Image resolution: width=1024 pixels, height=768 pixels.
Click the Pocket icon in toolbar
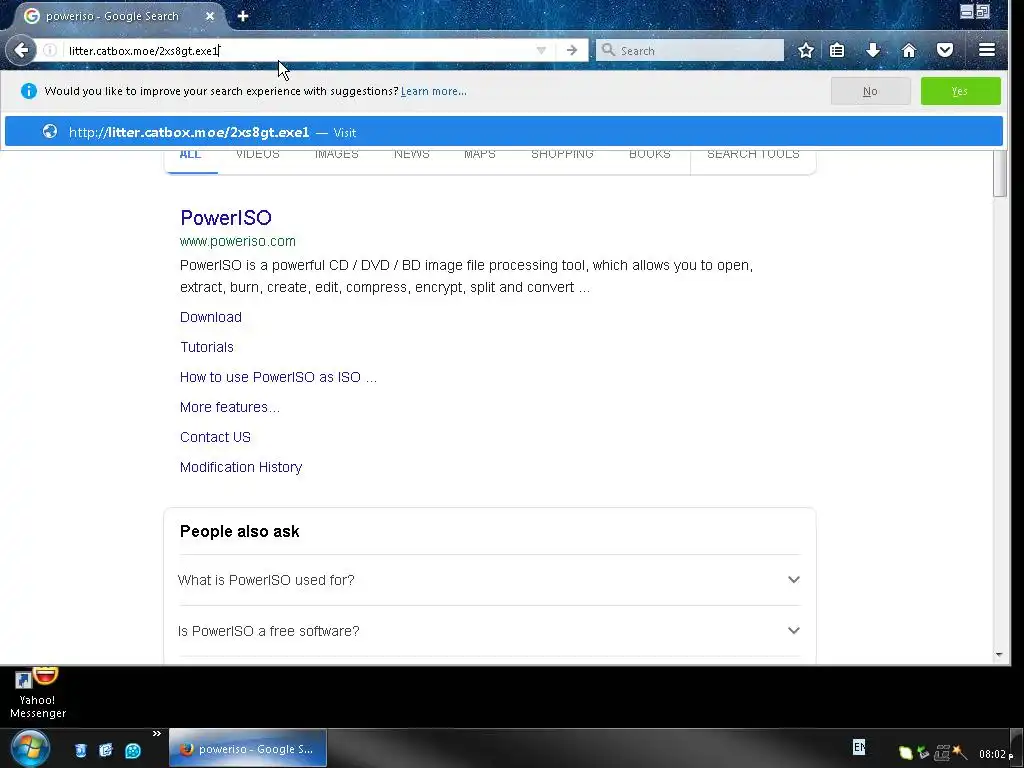click(945, 50)
